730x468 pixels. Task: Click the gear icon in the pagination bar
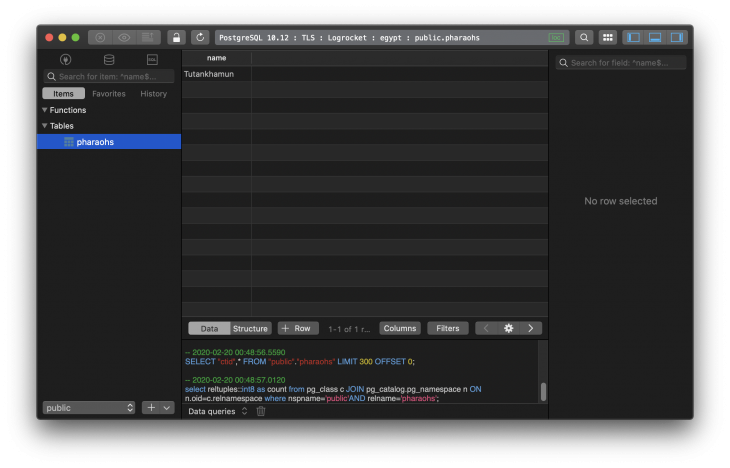(508, 328)
